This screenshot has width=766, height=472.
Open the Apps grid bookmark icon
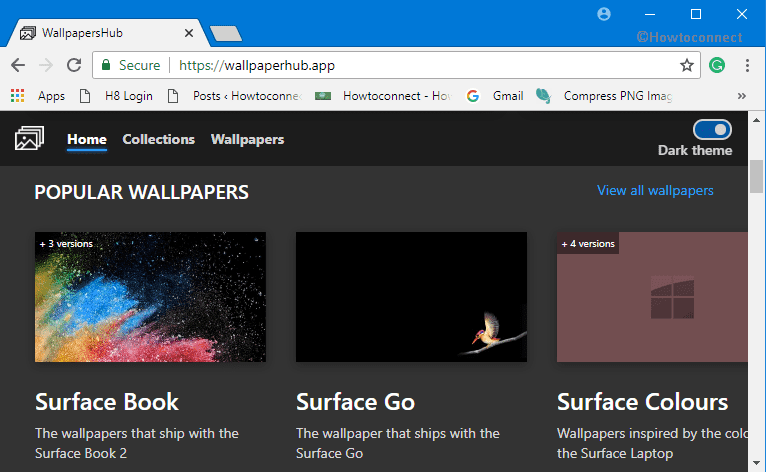point(18,96)
